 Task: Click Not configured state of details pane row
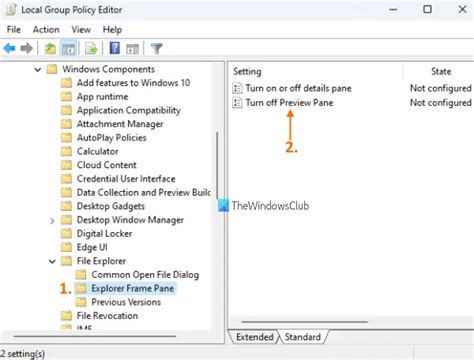[440, 88]
